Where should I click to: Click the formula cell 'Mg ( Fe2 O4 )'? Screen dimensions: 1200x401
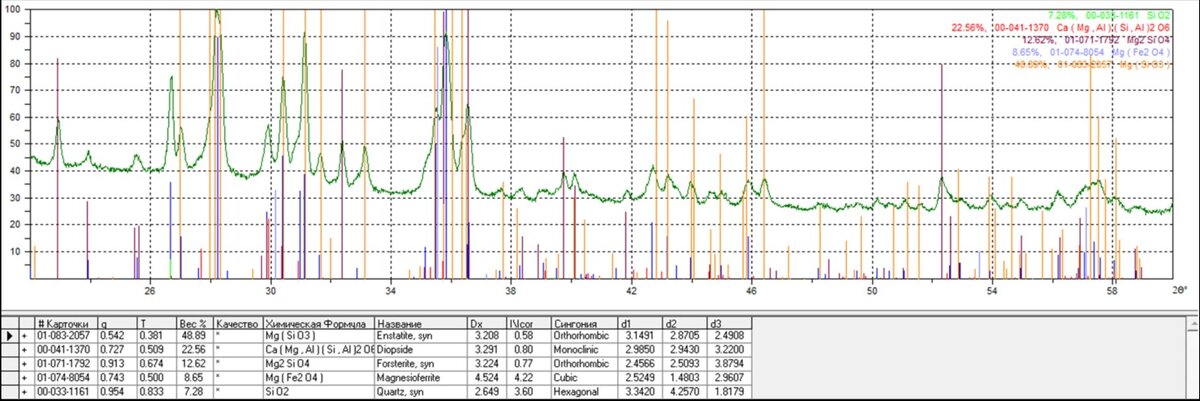click(319, 378)
